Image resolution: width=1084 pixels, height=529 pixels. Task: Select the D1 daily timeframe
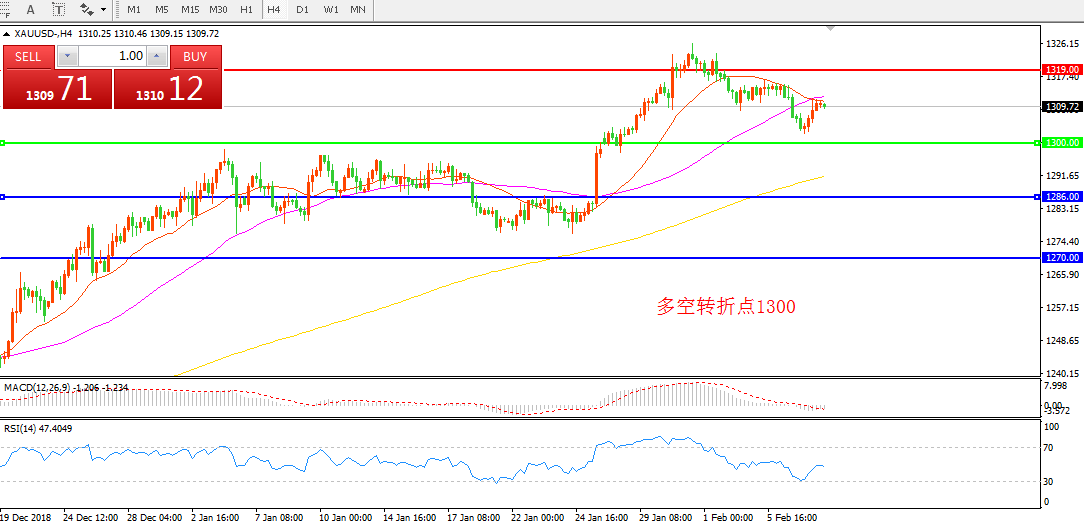302,10
